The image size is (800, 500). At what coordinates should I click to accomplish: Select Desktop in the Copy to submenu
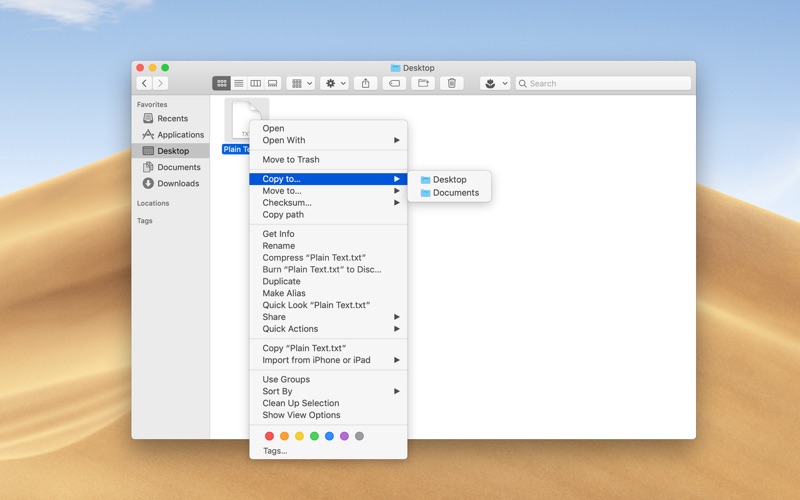[449, 180]
